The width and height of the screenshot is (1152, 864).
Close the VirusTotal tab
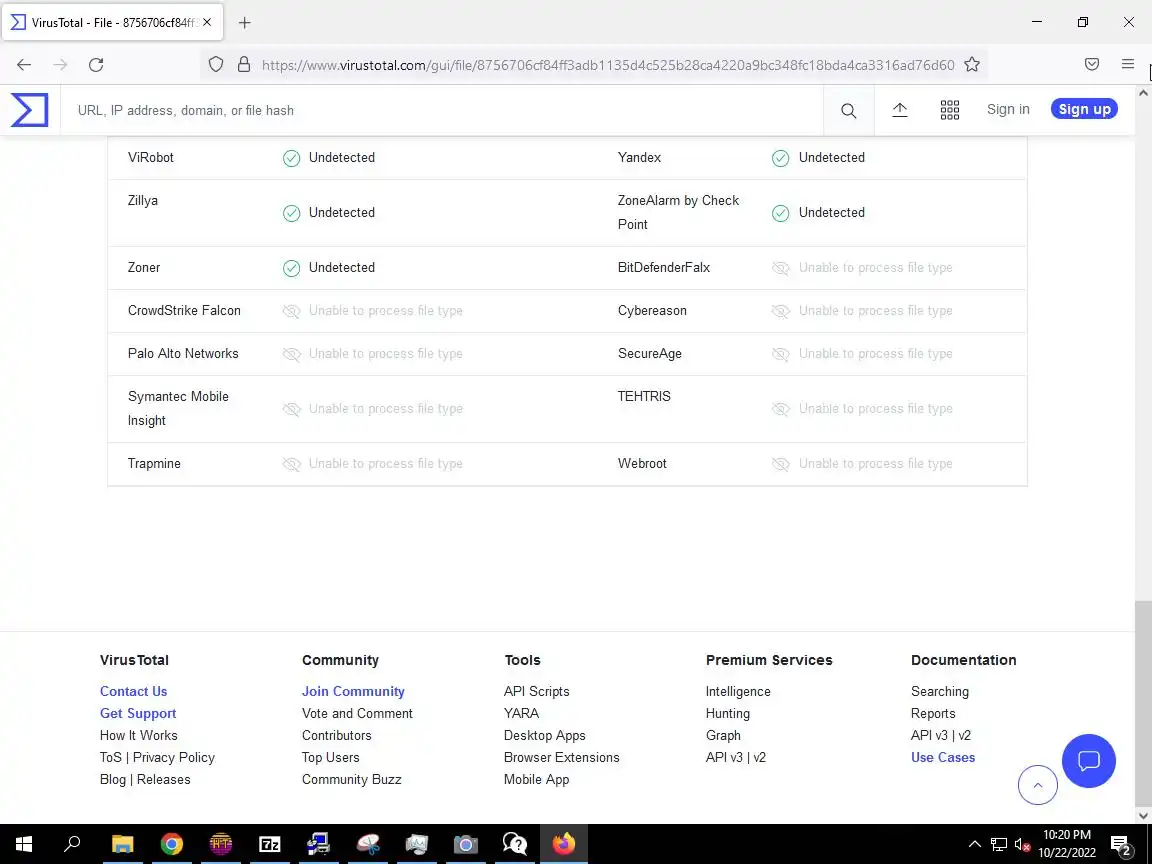[207, 23]
